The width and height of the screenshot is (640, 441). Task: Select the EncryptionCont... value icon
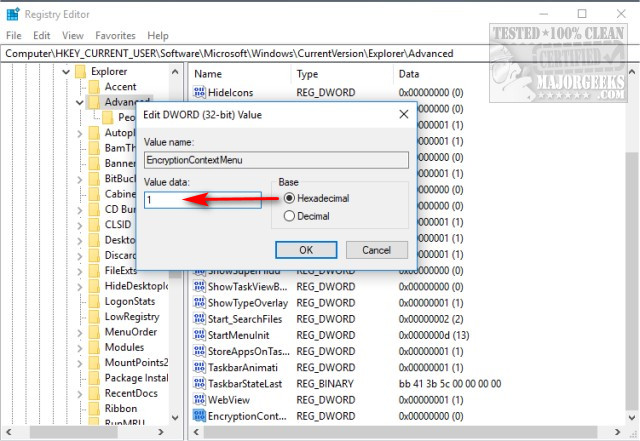click(199, 416)
